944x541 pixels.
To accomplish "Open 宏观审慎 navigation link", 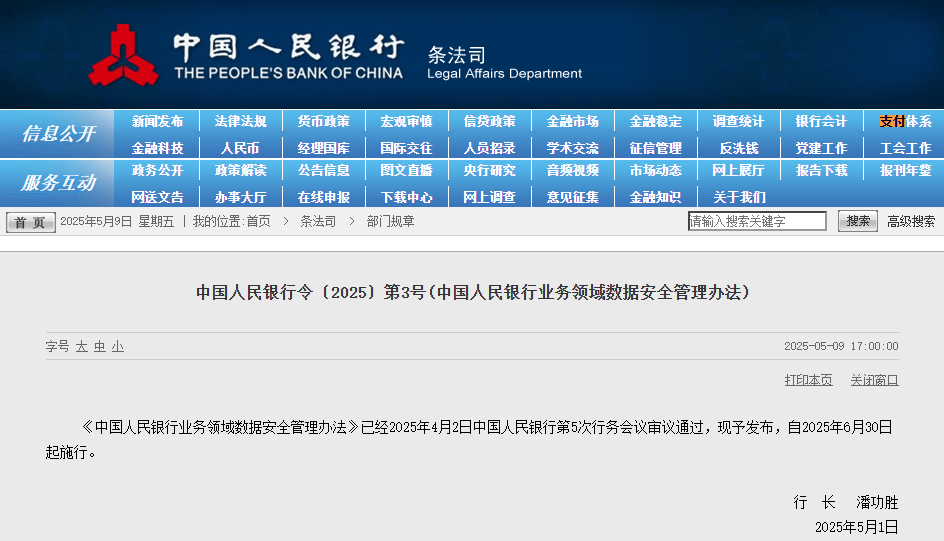I will [x=406, y=122].
